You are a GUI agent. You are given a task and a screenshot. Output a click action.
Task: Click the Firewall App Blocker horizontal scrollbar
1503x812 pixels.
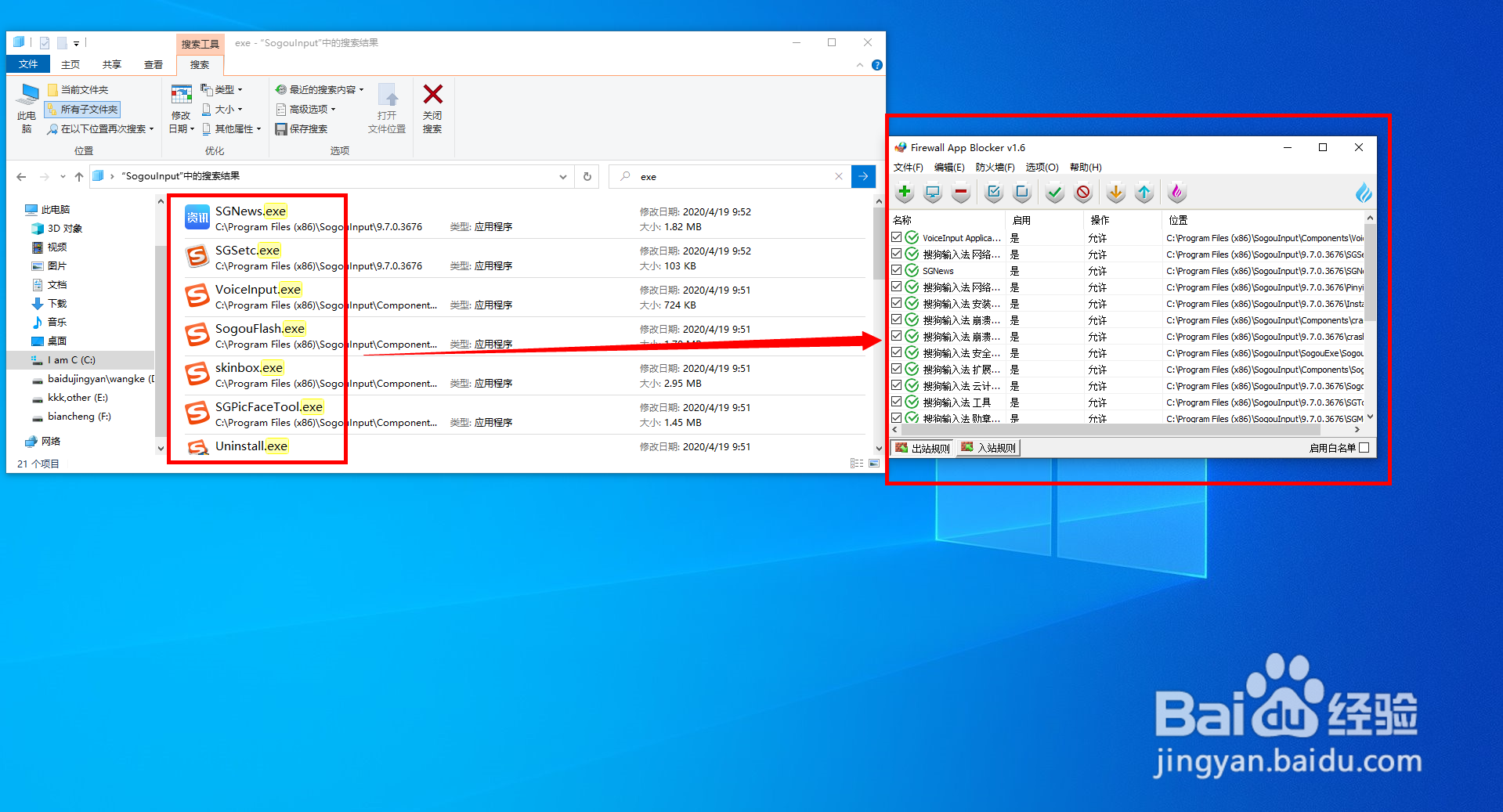click(1112, 430)
